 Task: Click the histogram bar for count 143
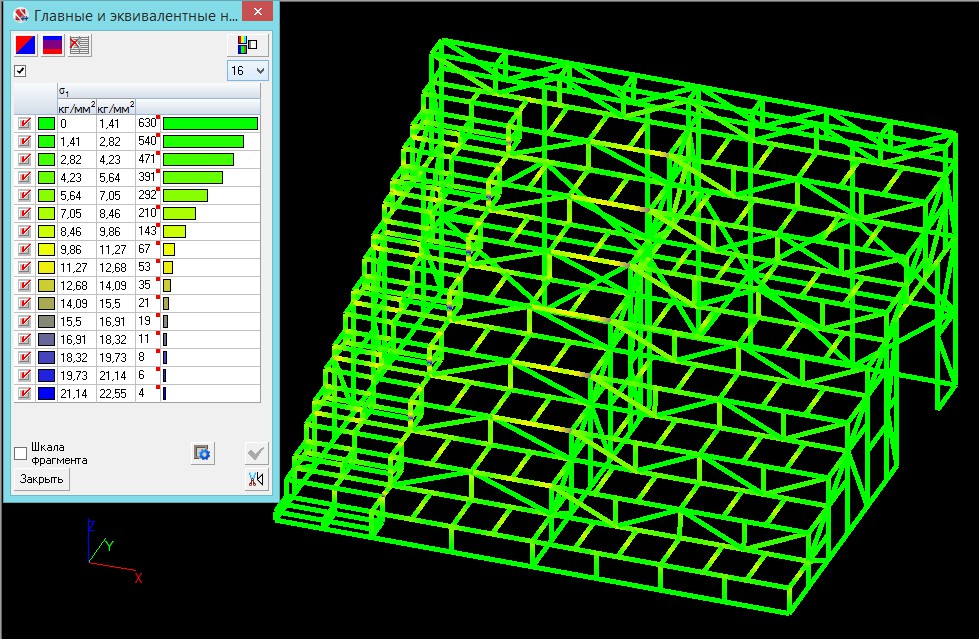pos(174,232)
